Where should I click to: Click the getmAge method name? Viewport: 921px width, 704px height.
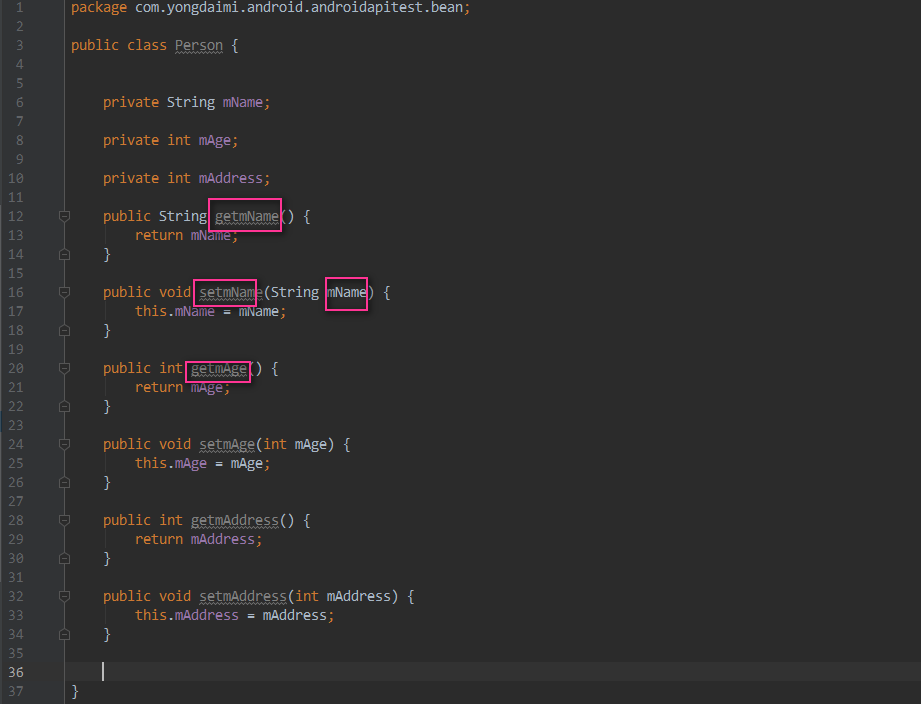(x=219, y=369)
